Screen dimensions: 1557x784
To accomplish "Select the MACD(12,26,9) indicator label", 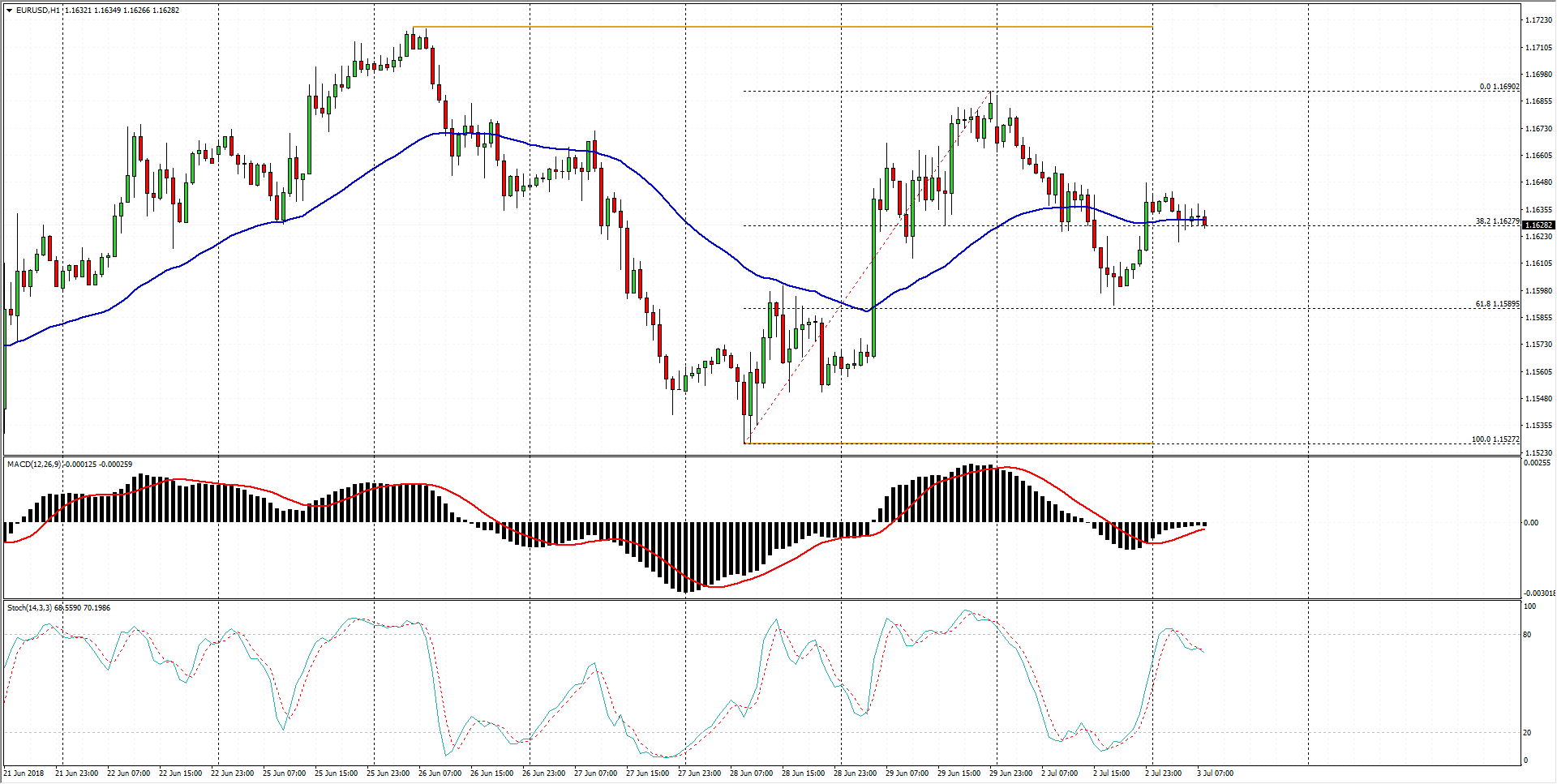I will pos(34,465).
